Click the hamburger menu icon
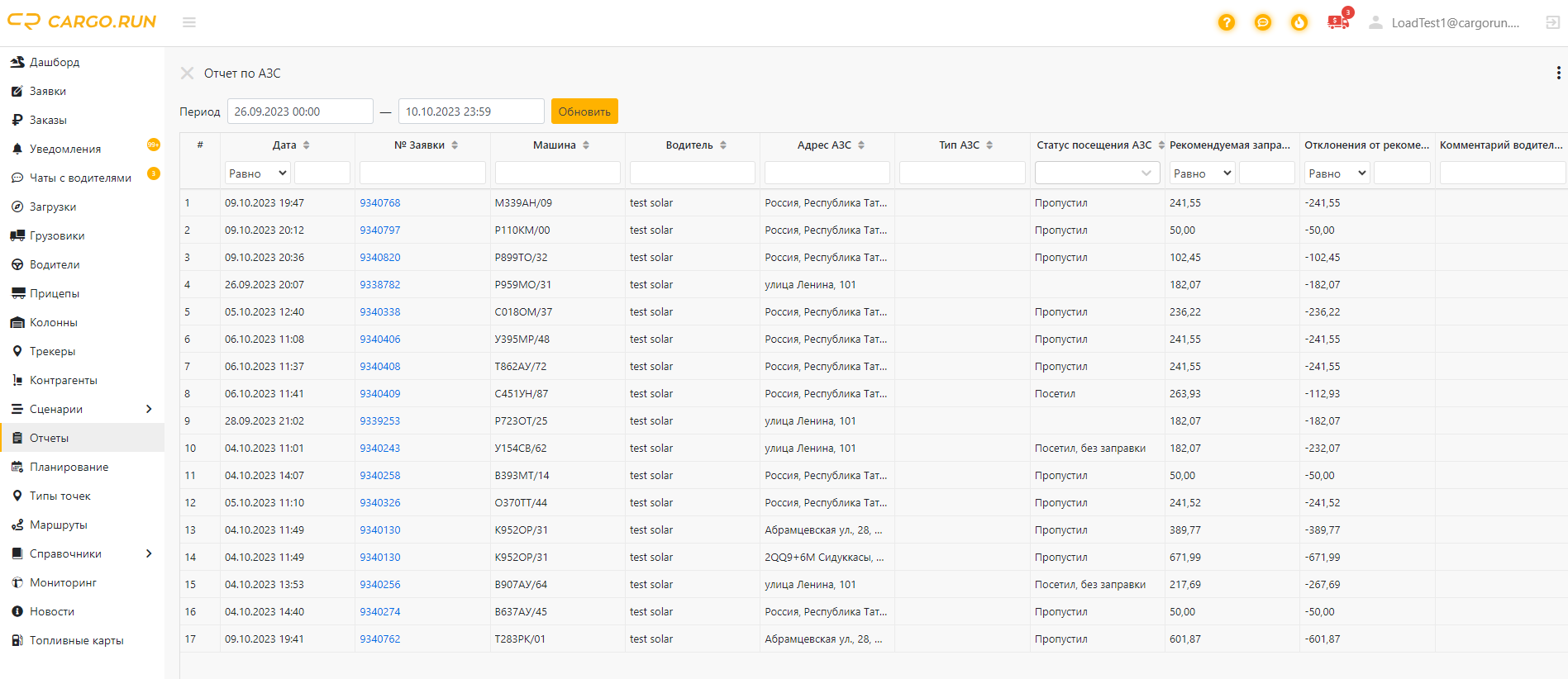 click(x=189, y=22)
